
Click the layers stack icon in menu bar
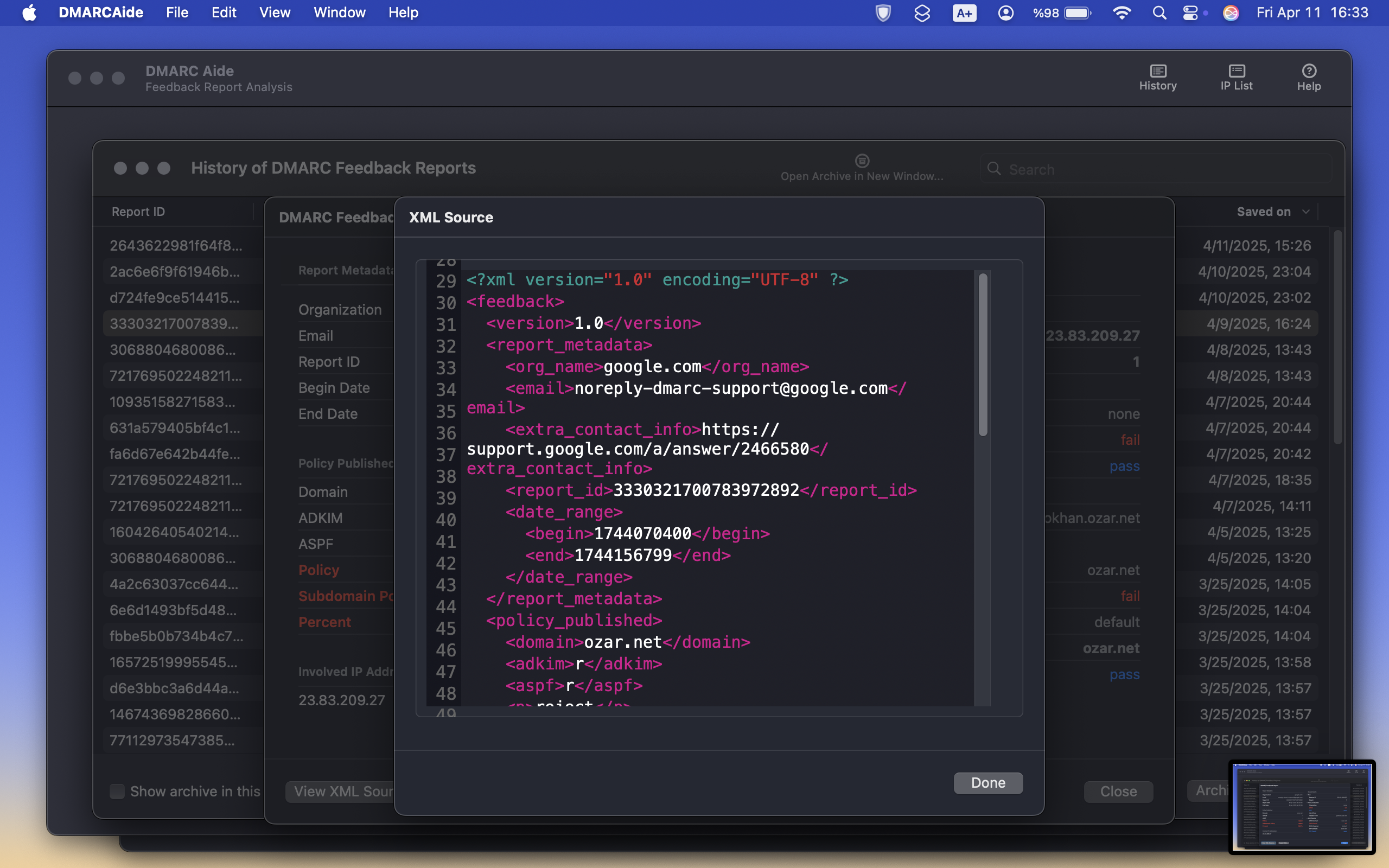click(922, 12)
